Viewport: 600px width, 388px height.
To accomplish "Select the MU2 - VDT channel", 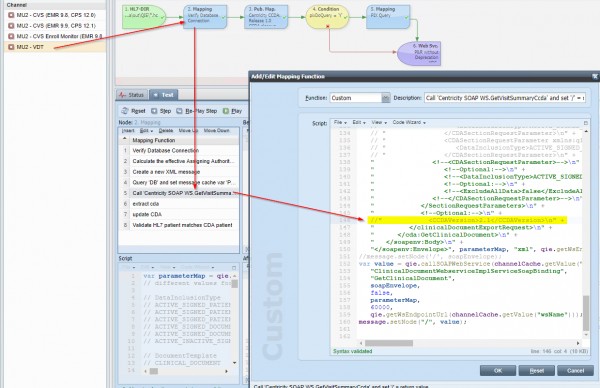I will (x=55, y=47).
